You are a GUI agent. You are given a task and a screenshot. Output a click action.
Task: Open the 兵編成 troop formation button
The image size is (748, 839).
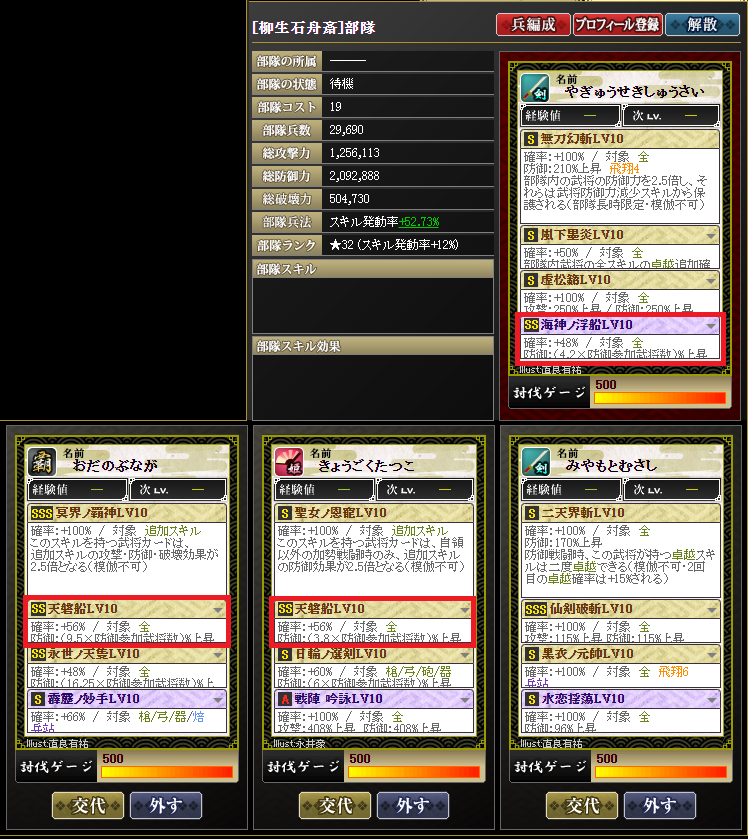point(533,25)
